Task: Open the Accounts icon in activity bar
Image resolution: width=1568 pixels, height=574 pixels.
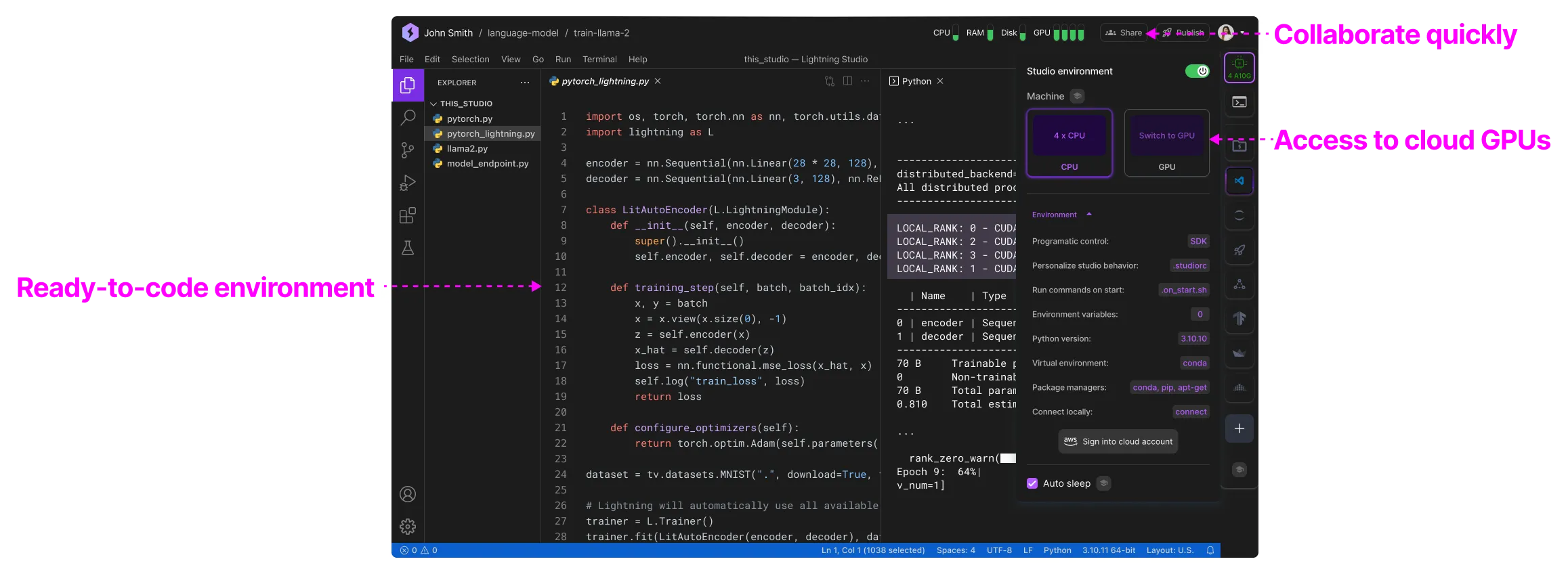Action: tap(408, 494)
